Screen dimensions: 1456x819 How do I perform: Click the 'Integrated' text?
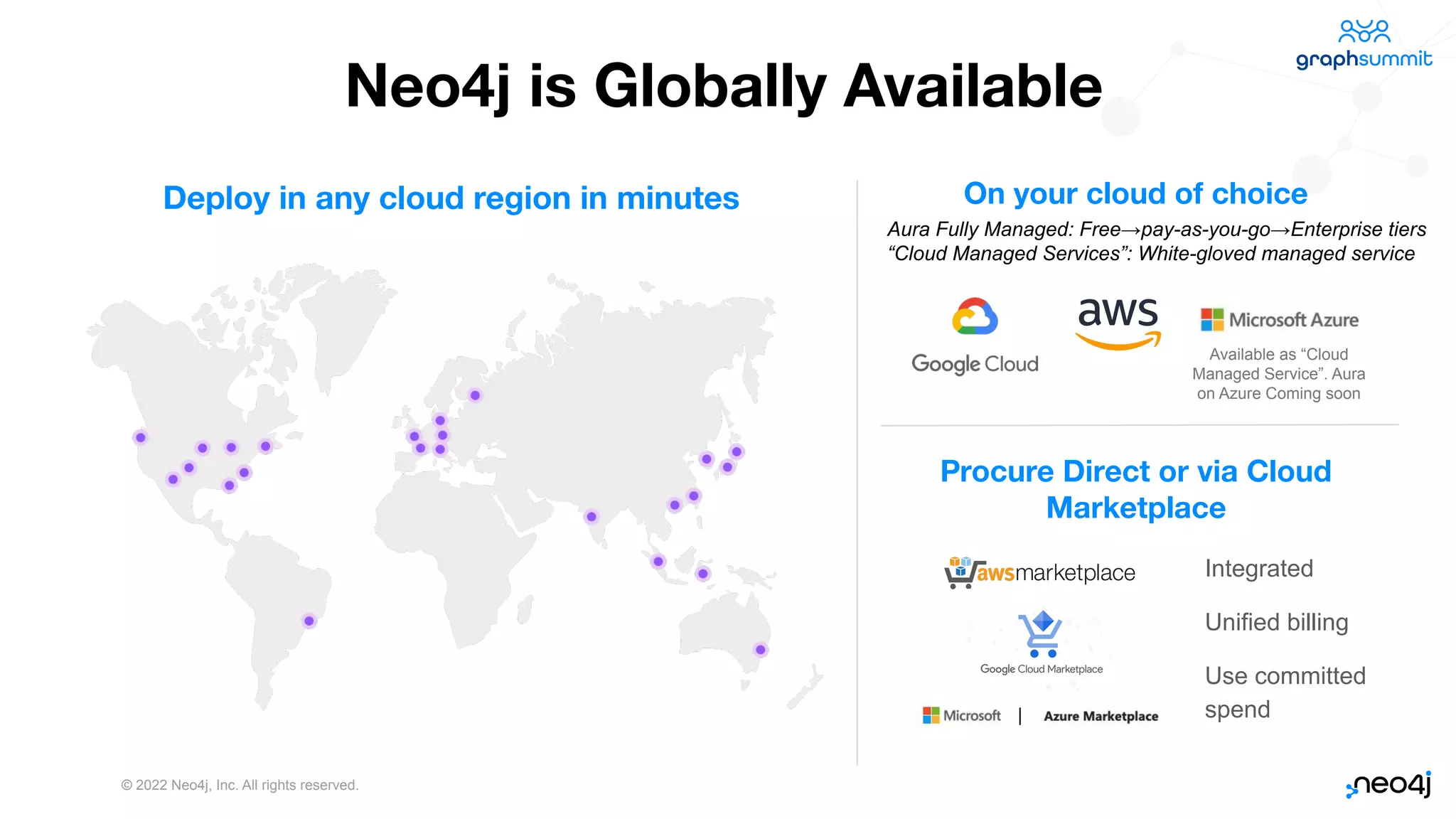click(x=1258, y=569)
